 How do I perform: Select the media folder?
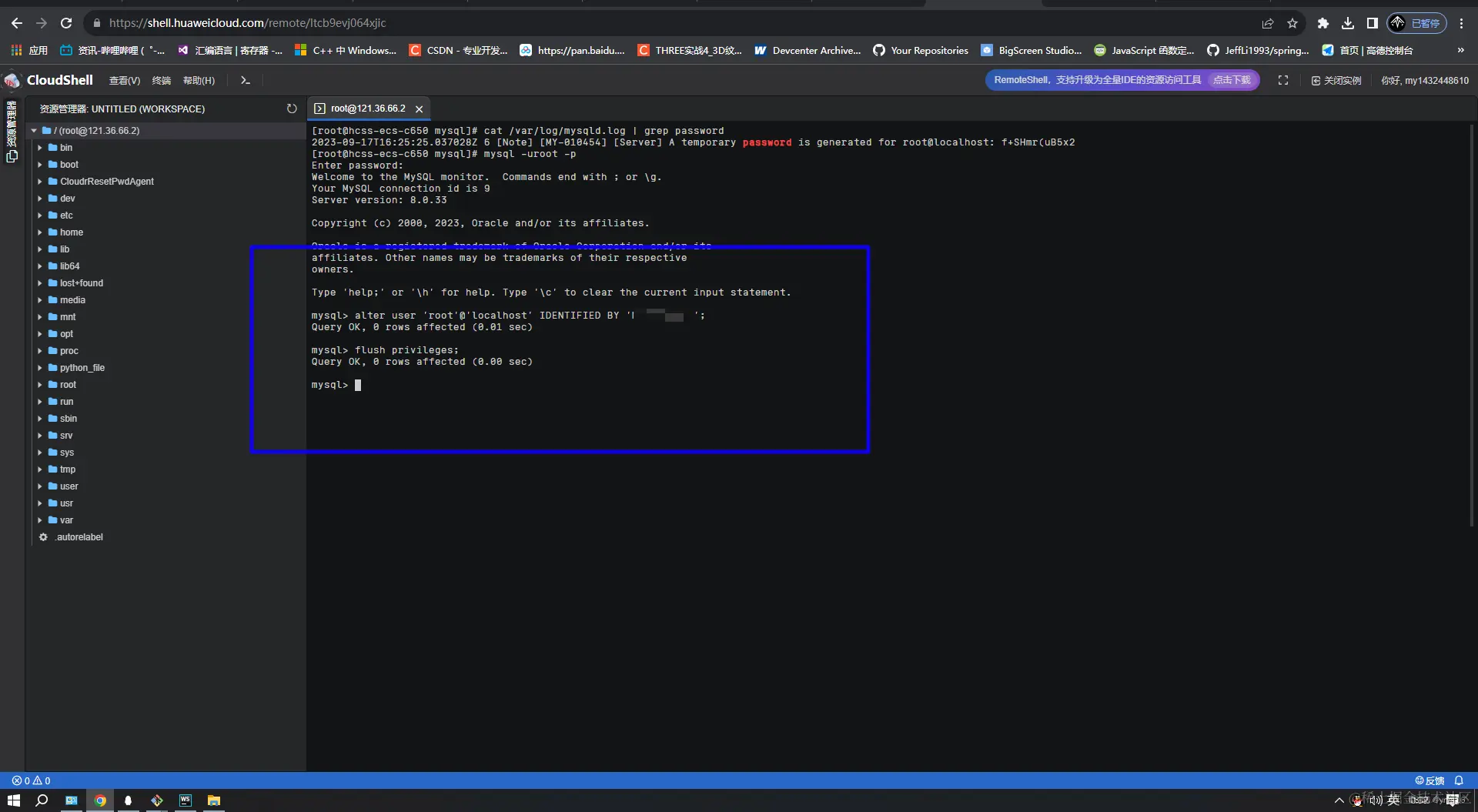coord(72,300)
